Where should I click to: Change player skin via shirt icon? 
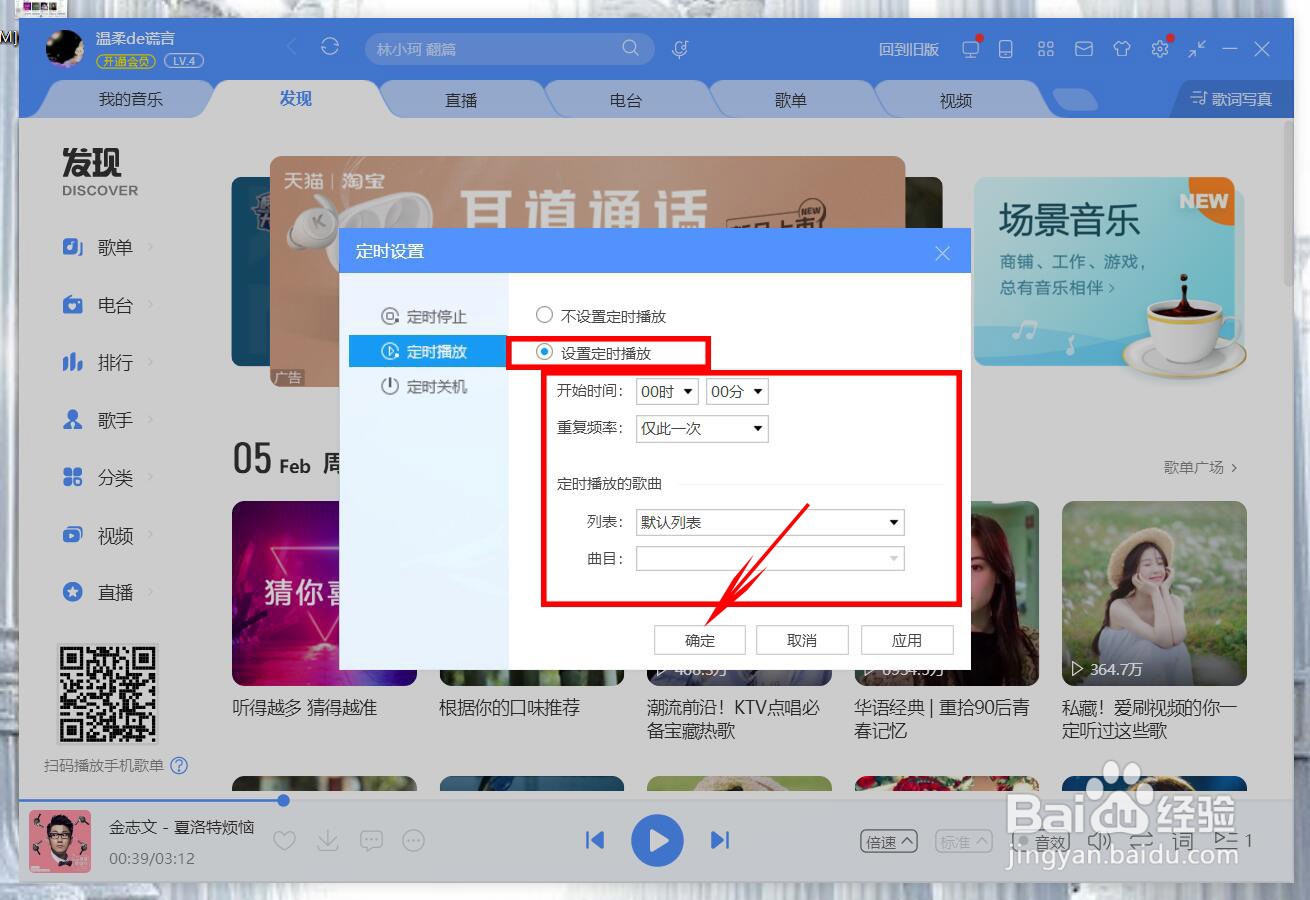click(1121, 47)
